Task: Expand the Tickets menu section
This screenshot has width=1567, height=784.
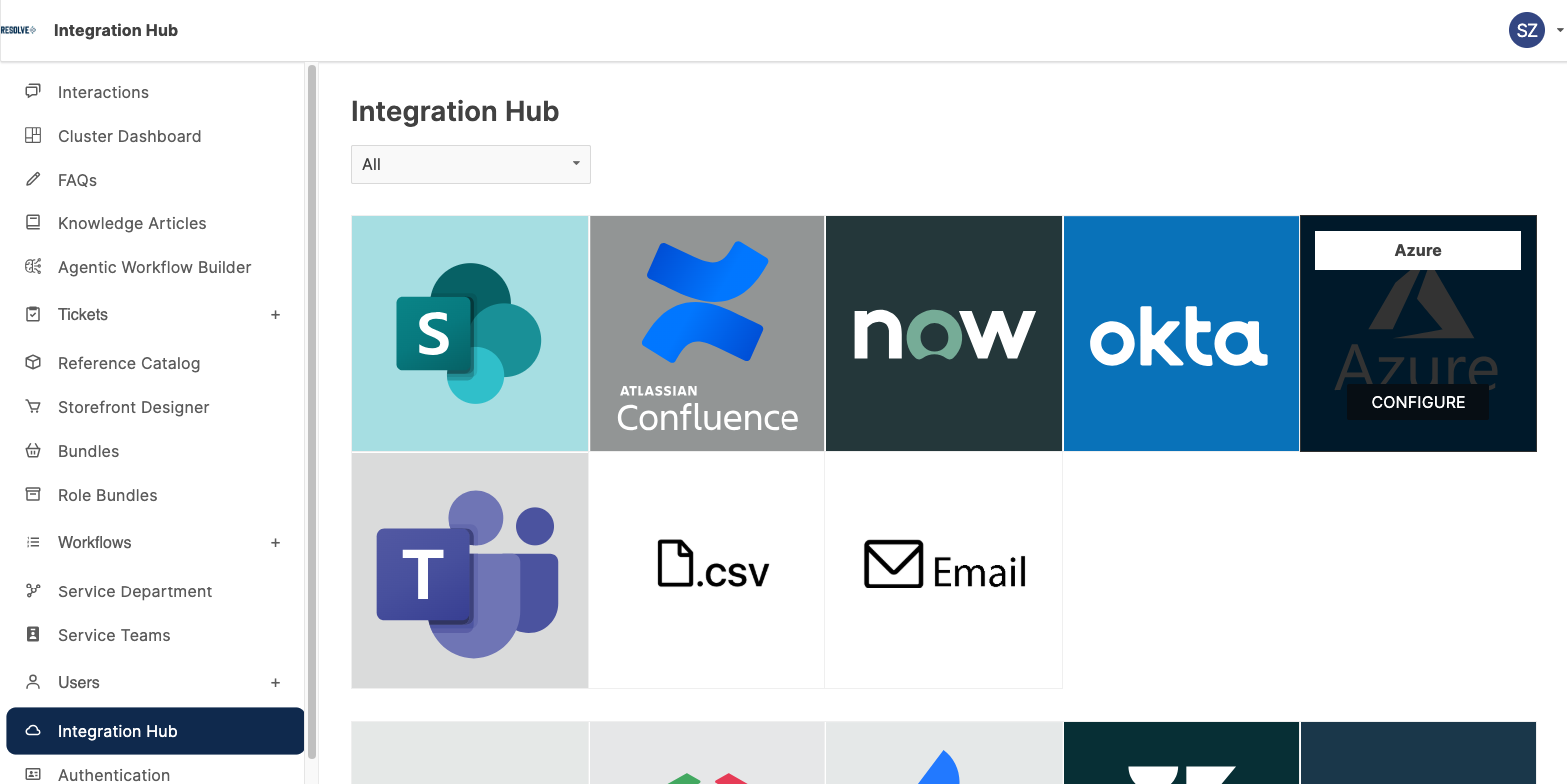Action: pos(275,315)
